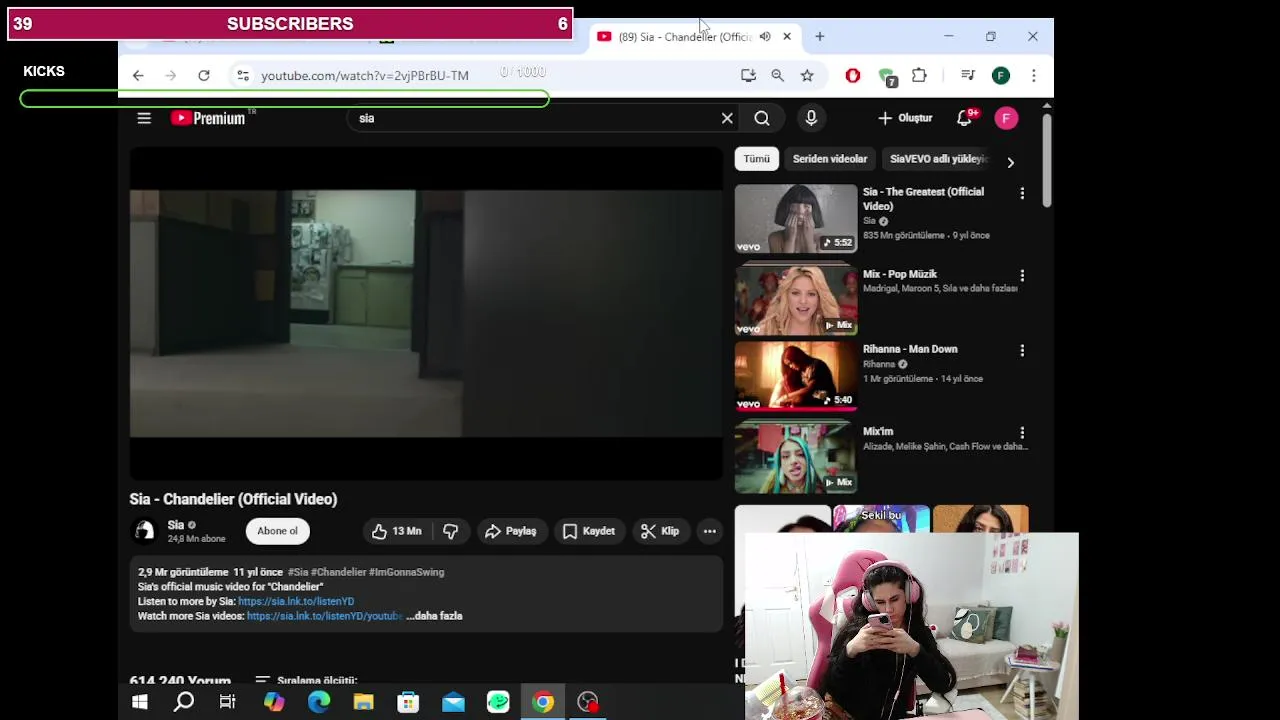Open the Sıralama ölçütü sort dropdown
Image resolution: width=1280 pixels, height=720 pixels.
point(307,680)
